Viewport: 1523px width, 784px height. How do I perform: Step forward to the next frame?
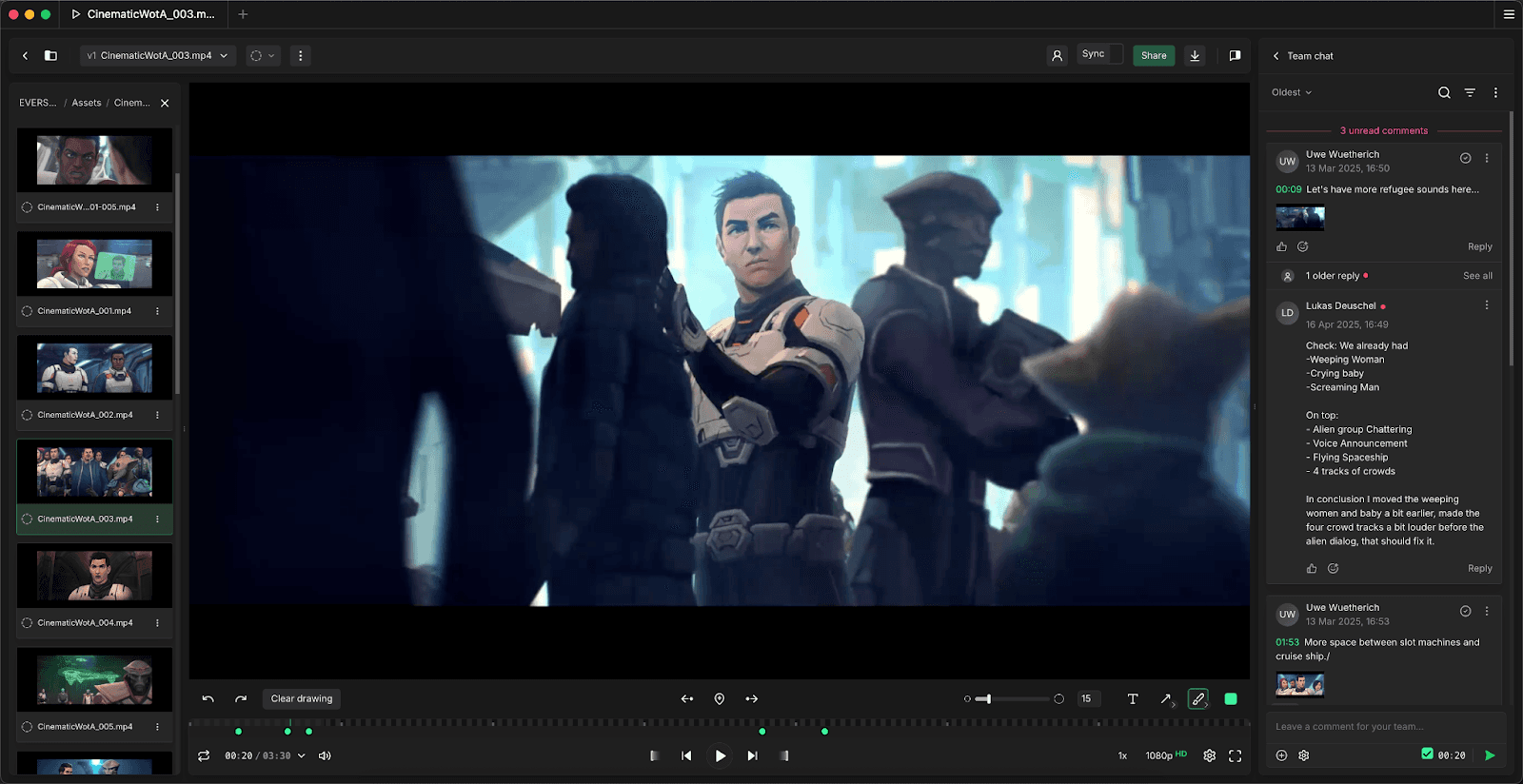[x=753, y=755]
